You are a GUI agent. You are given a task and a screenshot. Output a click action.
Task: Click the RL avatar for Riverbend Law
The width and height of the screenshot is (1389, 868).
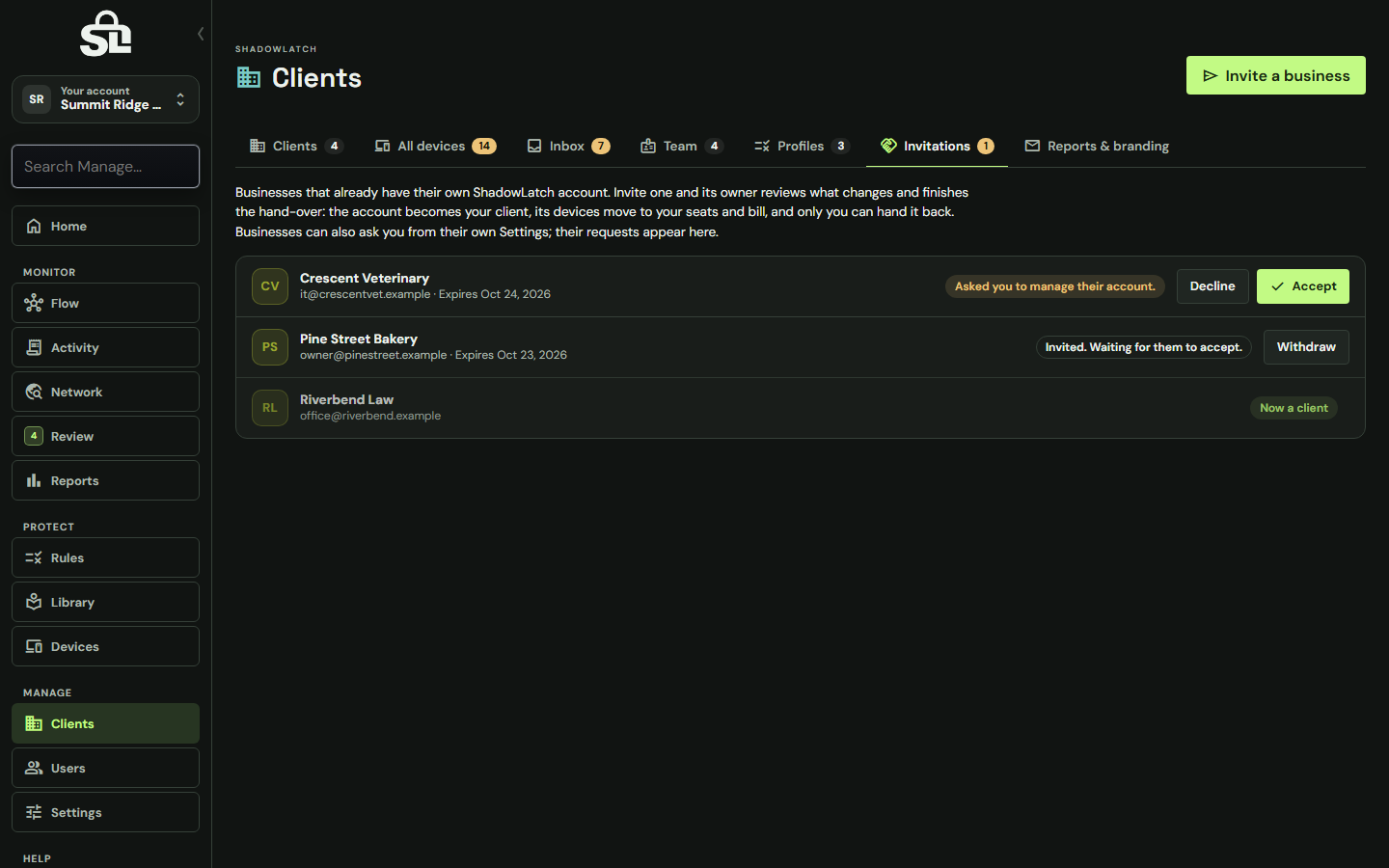coord(270,408)
